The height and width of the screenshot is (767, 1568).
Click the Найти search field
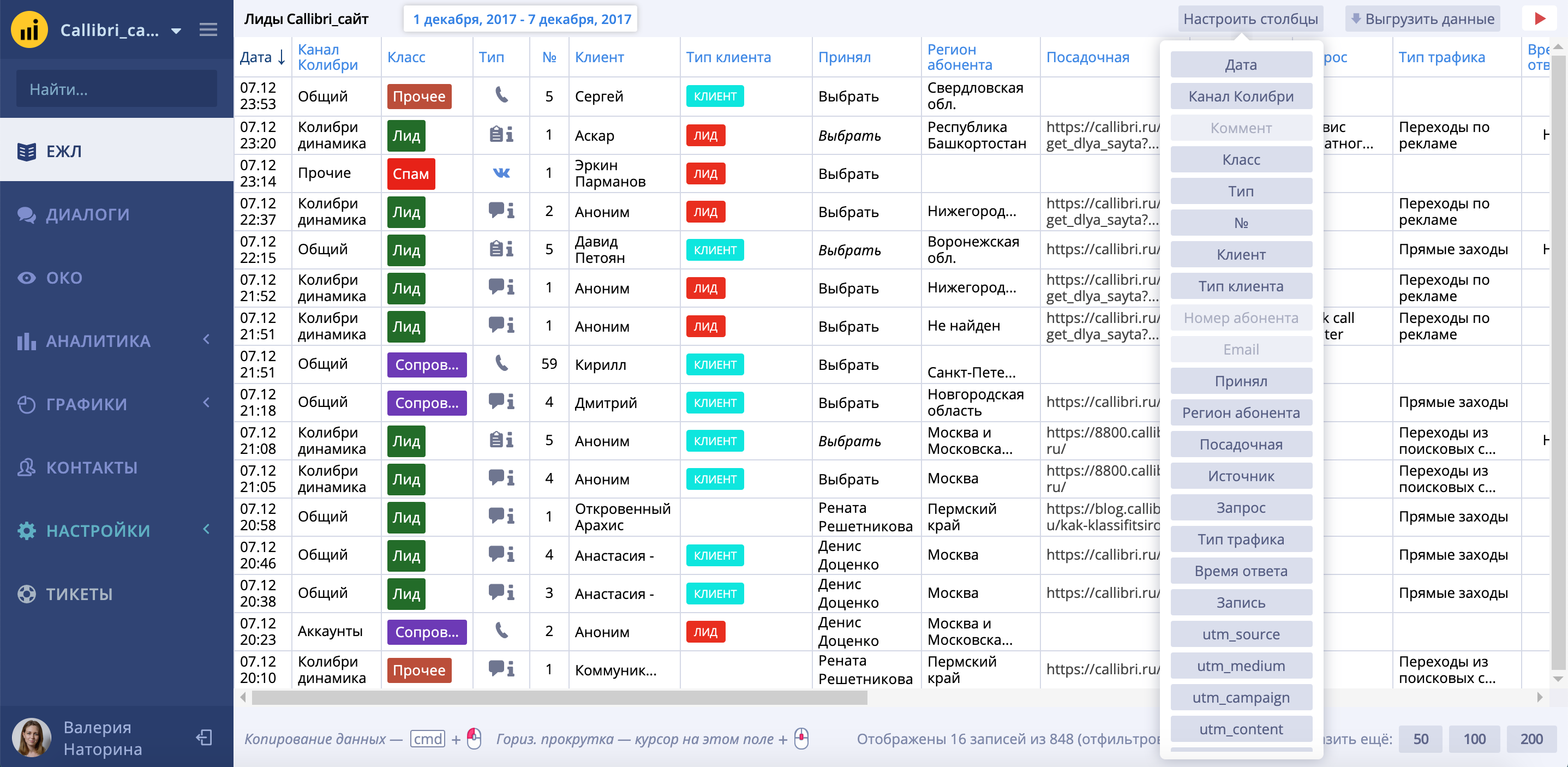[116, 89]
